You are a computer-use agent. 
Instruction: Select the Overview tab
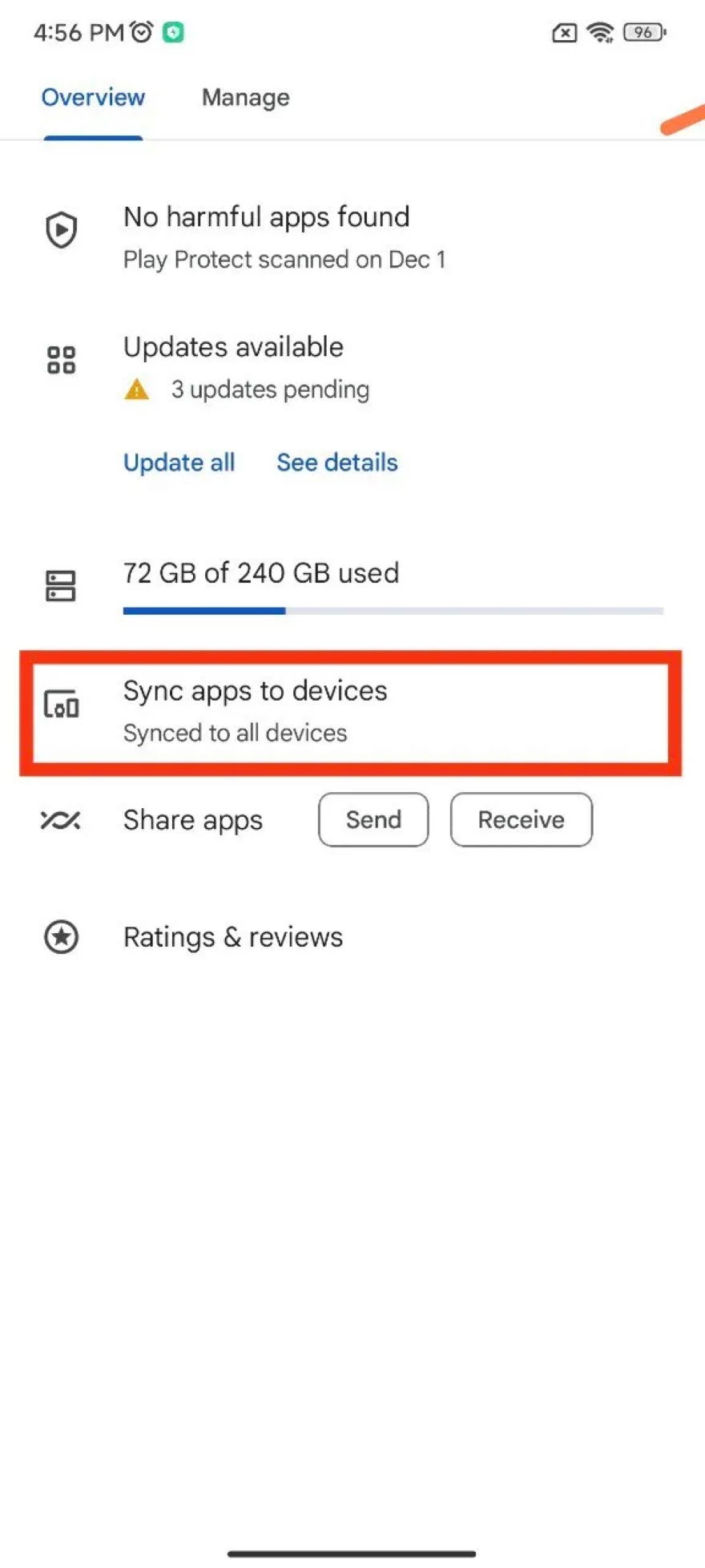point(93,97)
